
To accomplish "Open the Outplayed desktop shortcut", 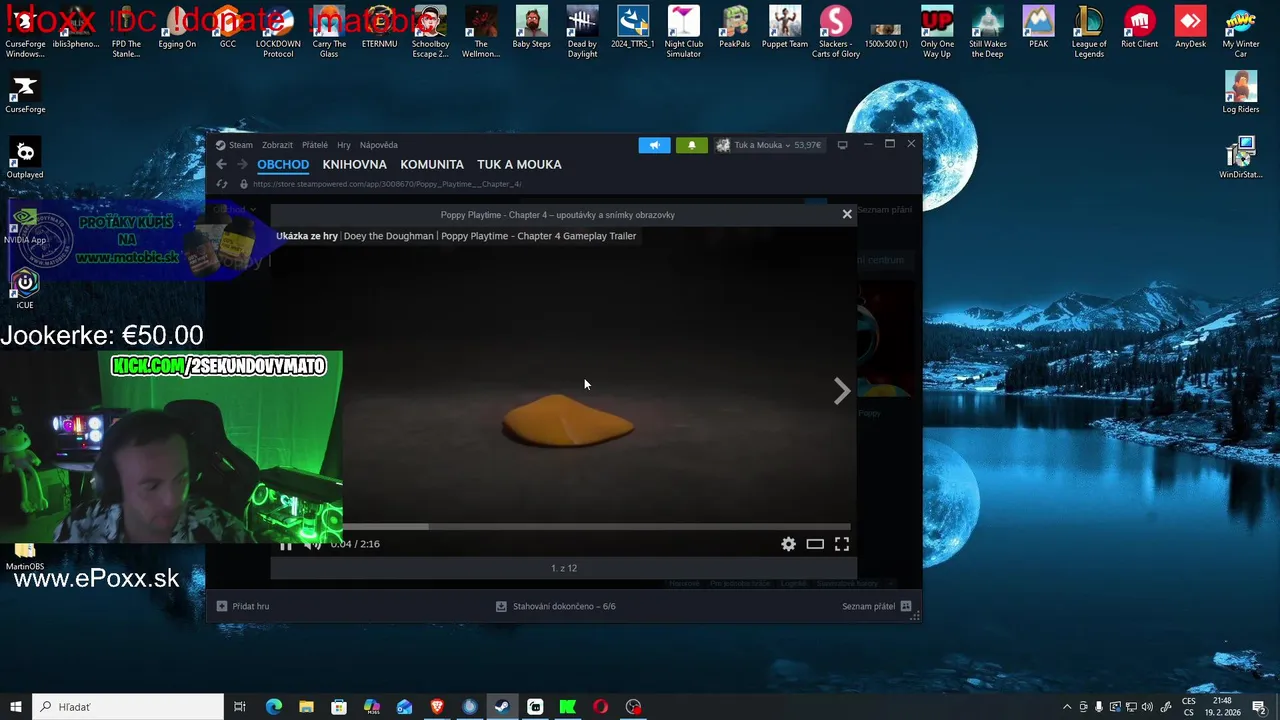I will [25, 158].
